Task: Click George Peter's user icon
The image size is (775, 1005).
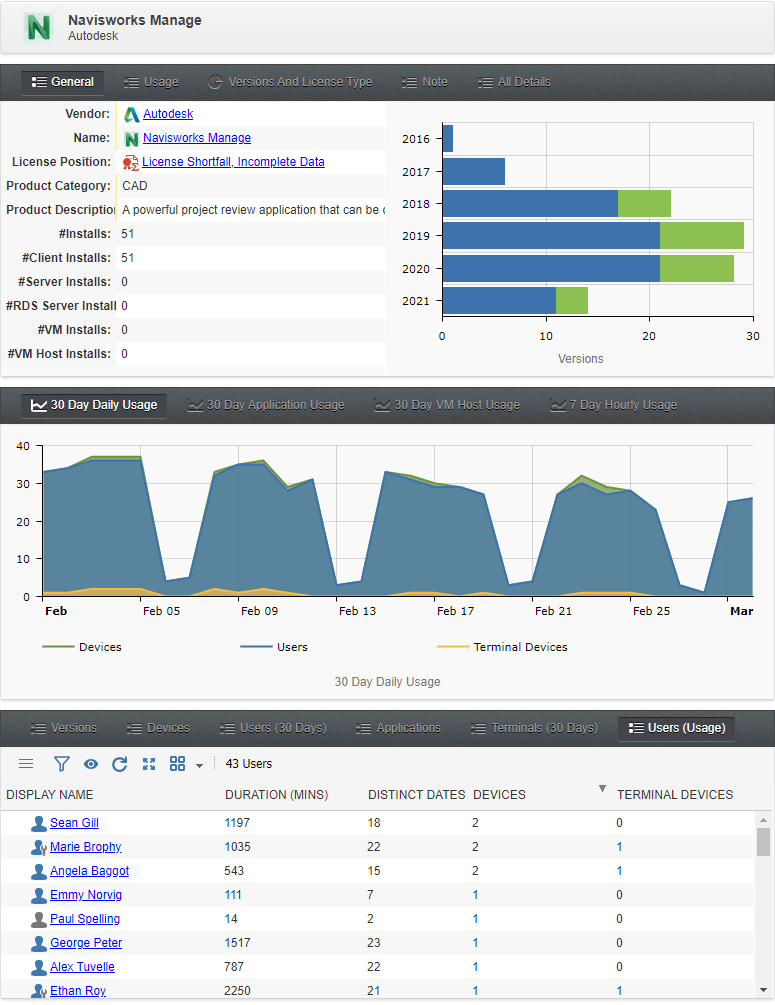Action: click(x=38, y=943)
